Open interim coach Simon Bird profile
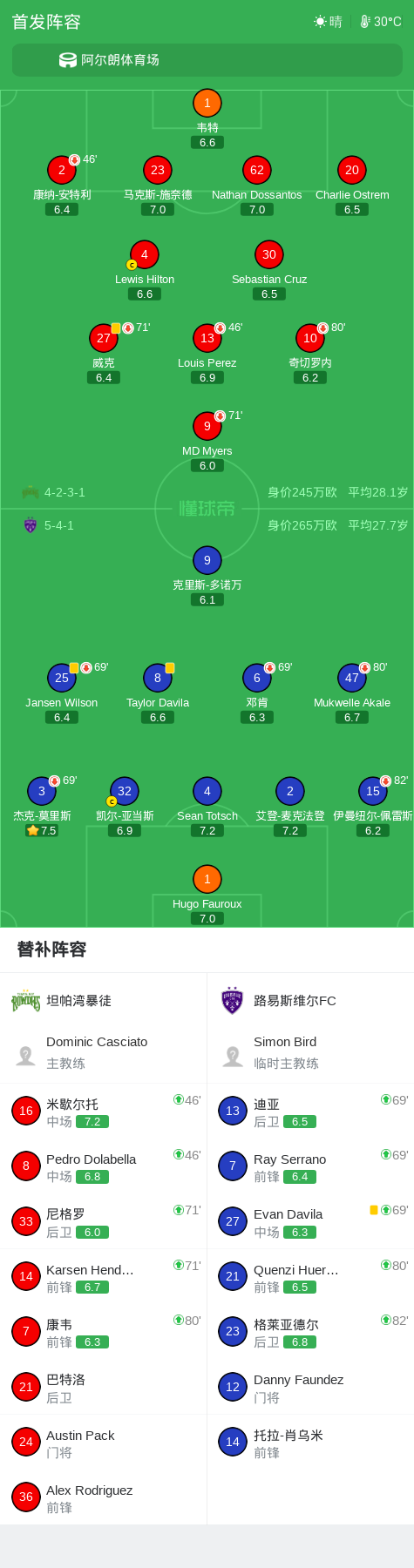 click(x=310, y=1052)
